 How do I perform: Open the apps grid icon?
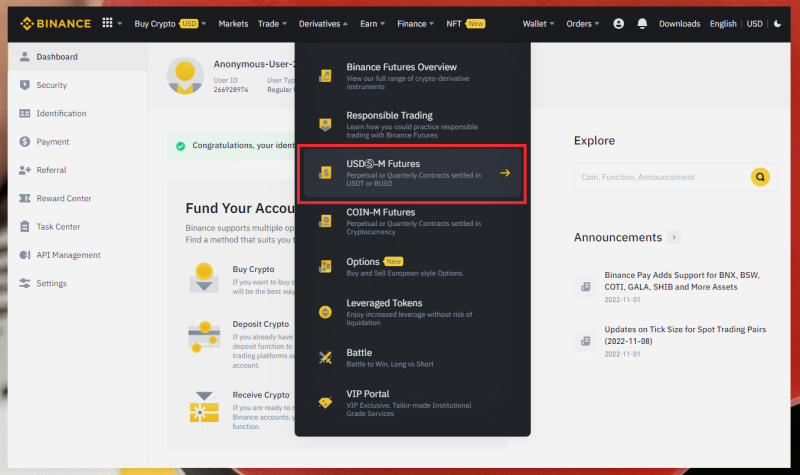click(107, 23)
